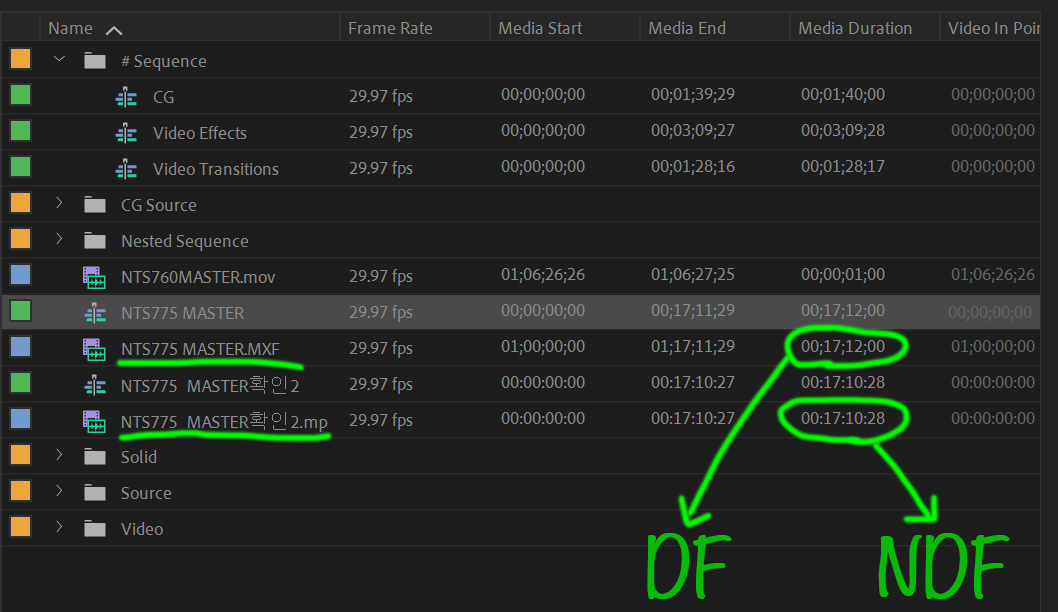The width and height of the screenshot is (1058, 612).
Task: Click the Video bin folder icon
Action: (x=94, y=528)
